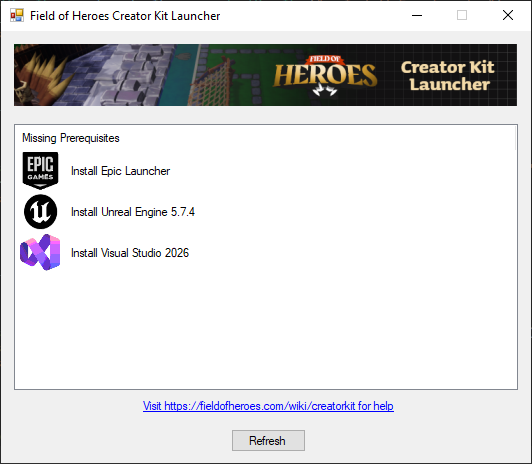The height and width of the screenshot is (464, 532).
Task: Click the prerequisites list scrollbar edge
Action: (x=515, y=137)
